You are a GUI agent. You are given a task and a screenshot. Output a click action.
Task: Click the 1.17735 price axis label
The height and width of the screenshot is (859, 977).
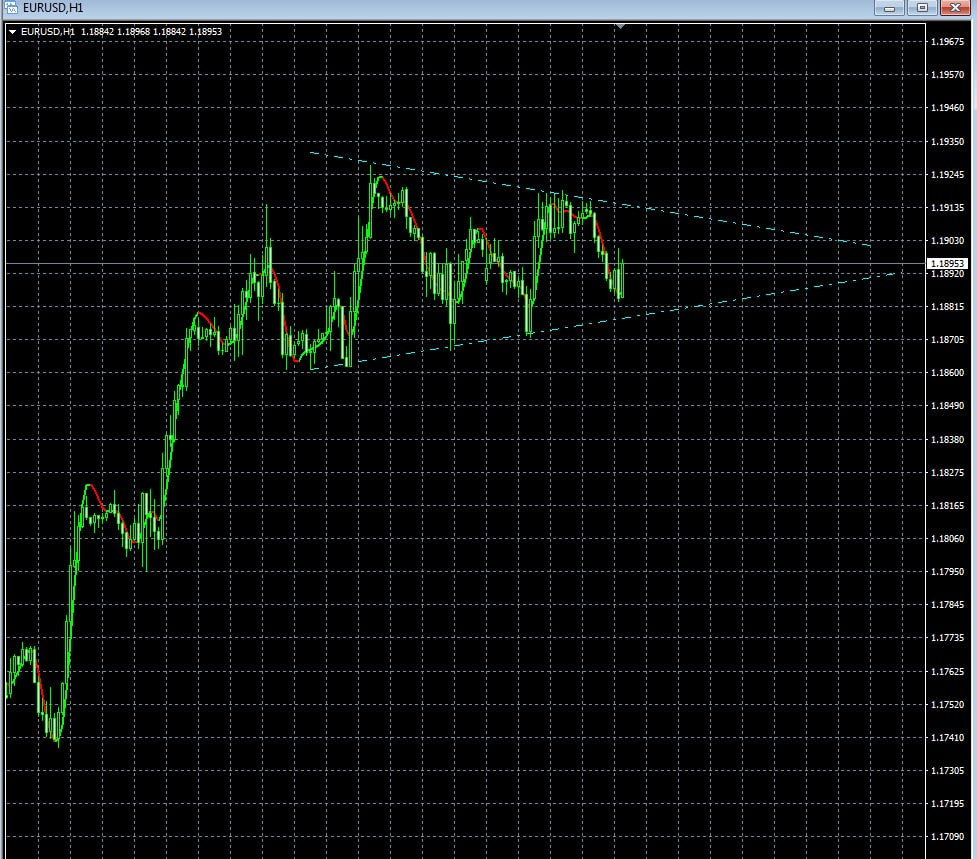coord(947,637)
